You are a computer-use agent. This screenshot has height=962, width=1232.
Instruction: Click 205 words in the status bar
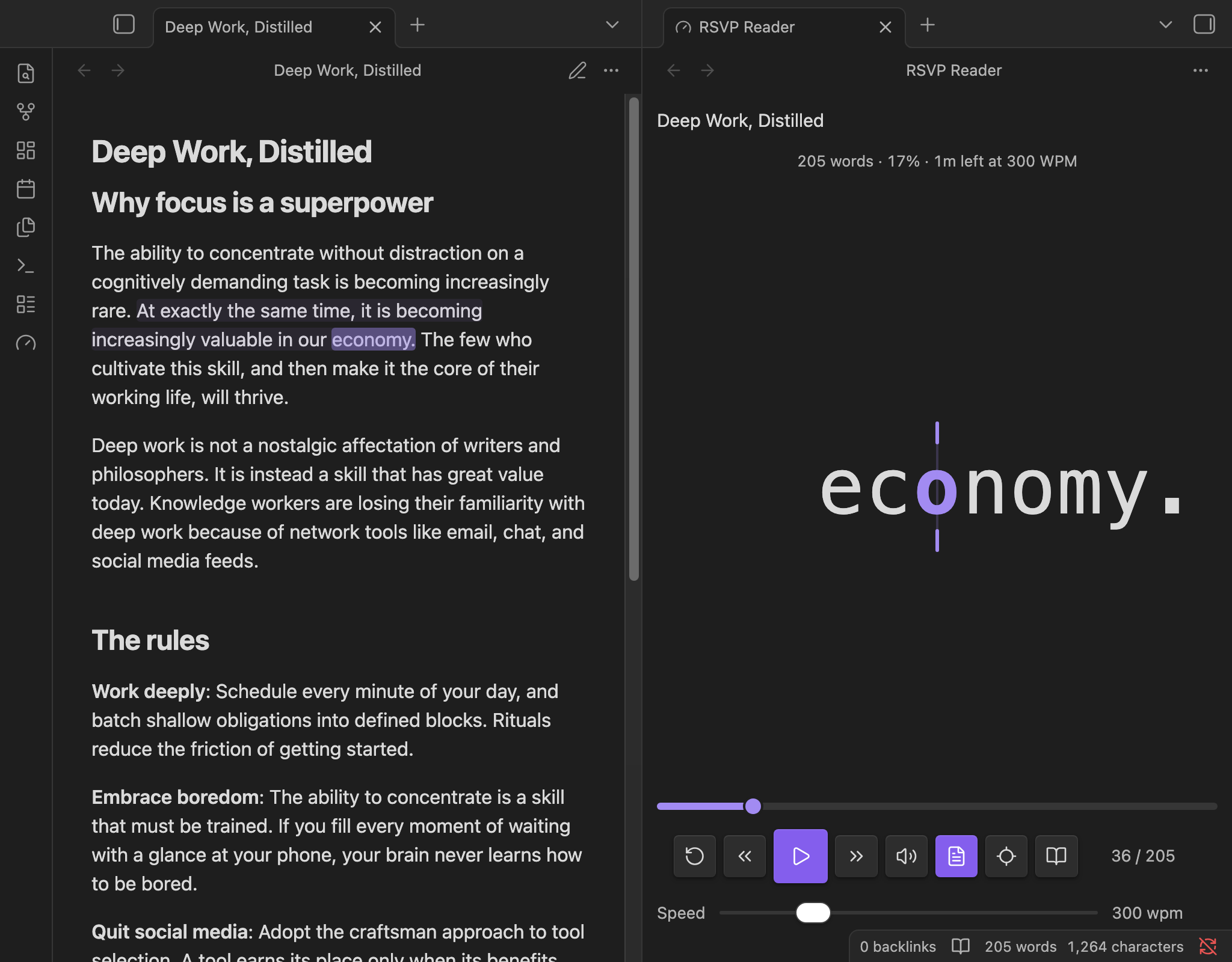tap(1020, 946)
